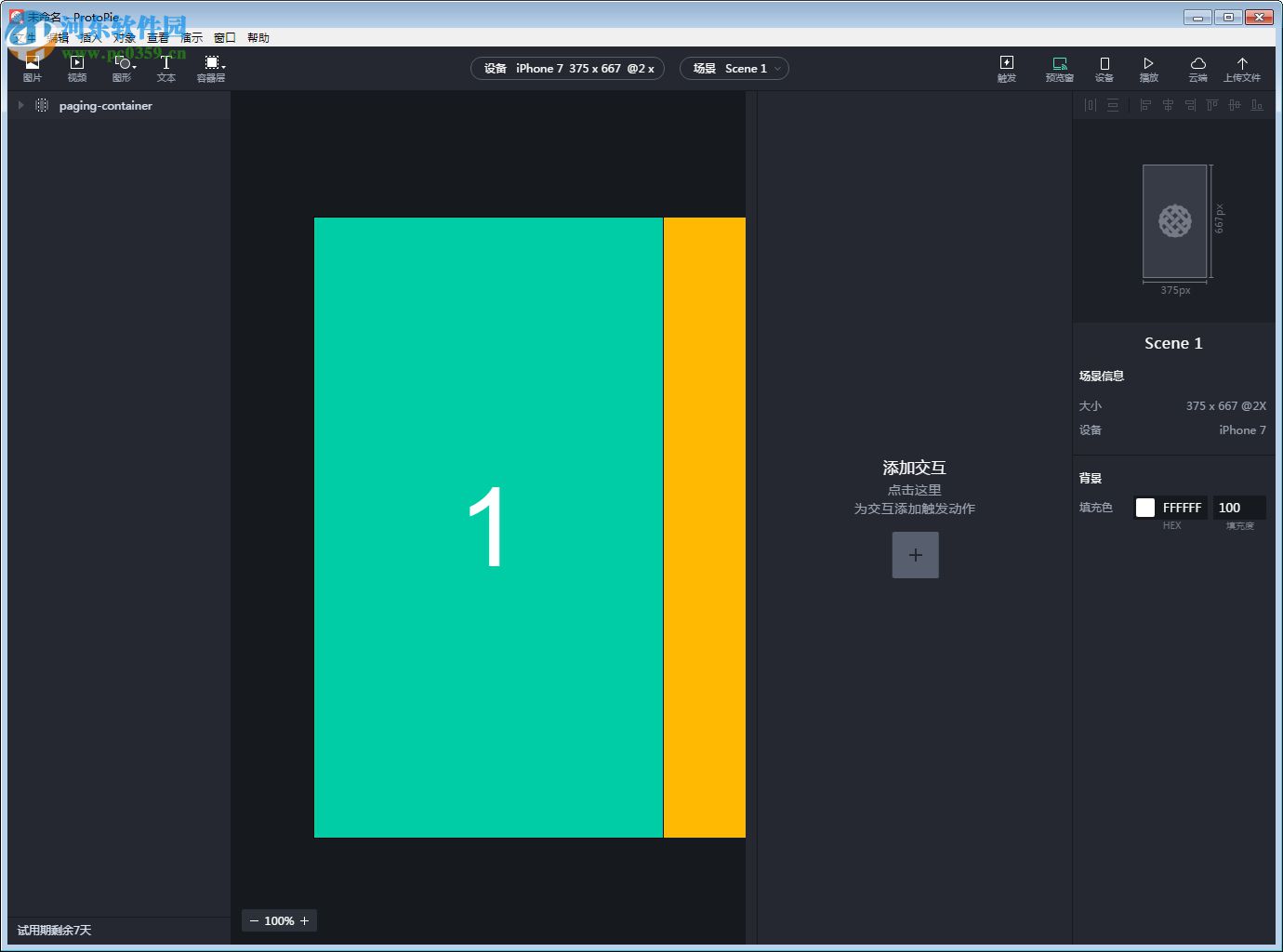Open the Scene 1 scene dropdown
The height and width of the screenshot is (952, 1283).
click(734, 68)
